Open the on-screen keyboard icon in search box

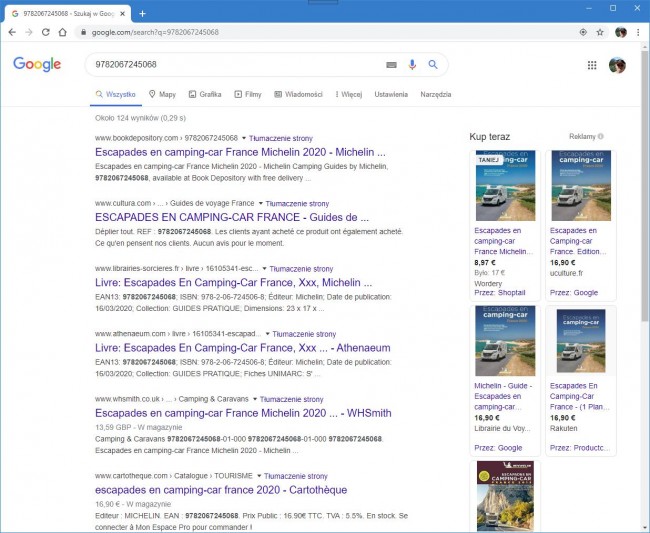391,65
